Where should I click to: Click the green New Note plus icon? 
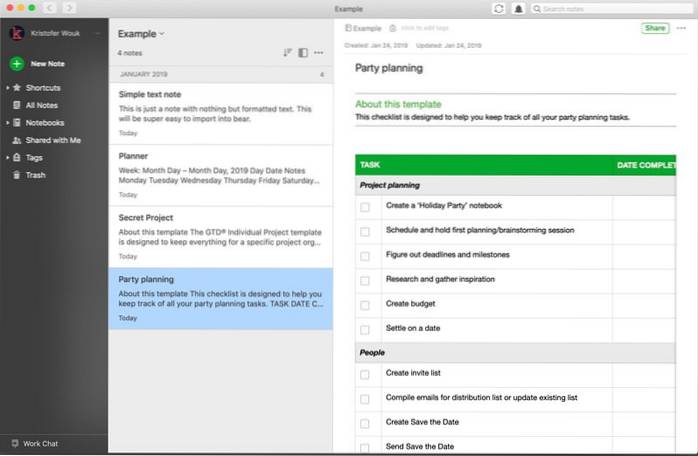point(16,63)
